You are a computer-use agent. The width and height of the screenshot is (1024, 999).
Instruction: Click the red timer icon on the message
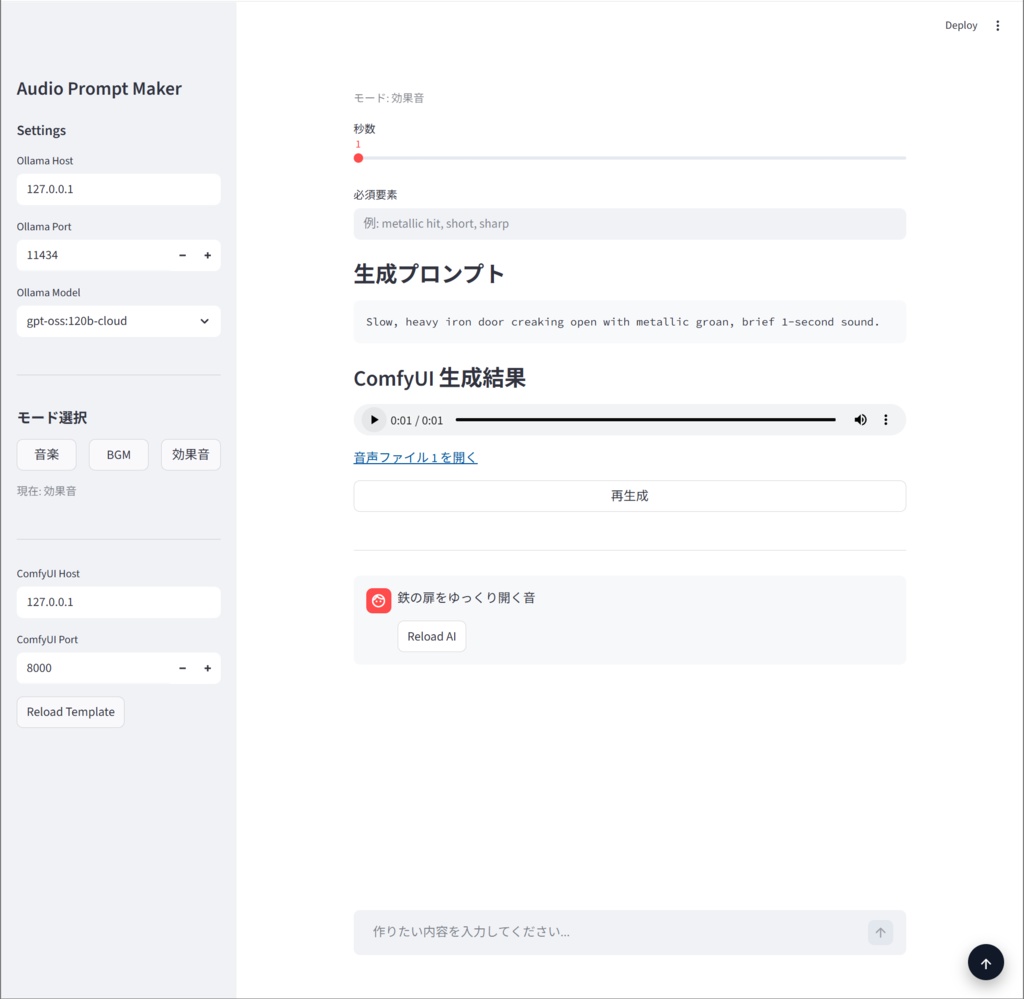377,600
